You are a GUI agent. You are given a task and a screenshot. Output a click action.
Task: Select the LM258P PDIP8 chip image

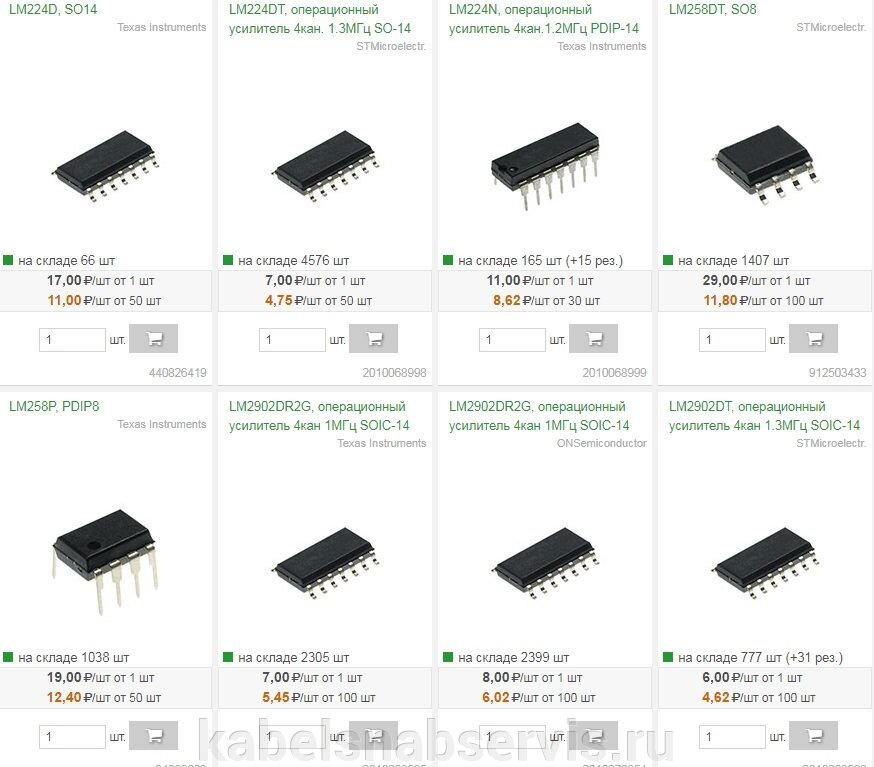coord(105,560)
